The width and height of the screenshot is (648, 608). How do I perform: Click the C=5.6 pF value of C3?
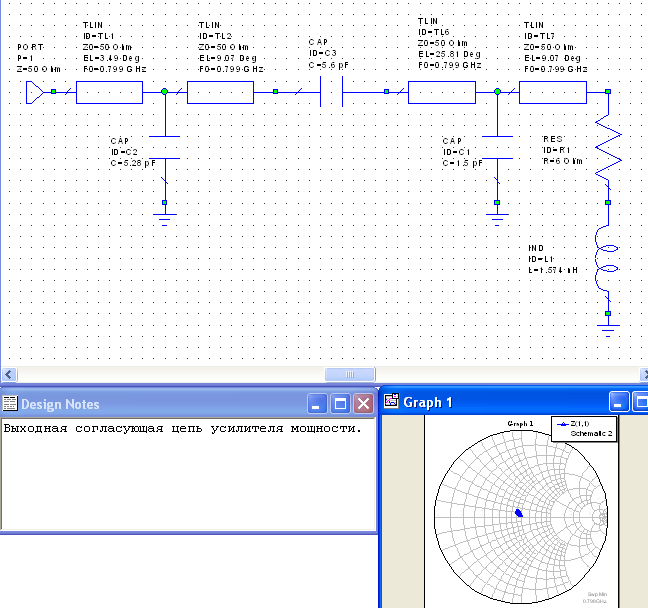329,65
